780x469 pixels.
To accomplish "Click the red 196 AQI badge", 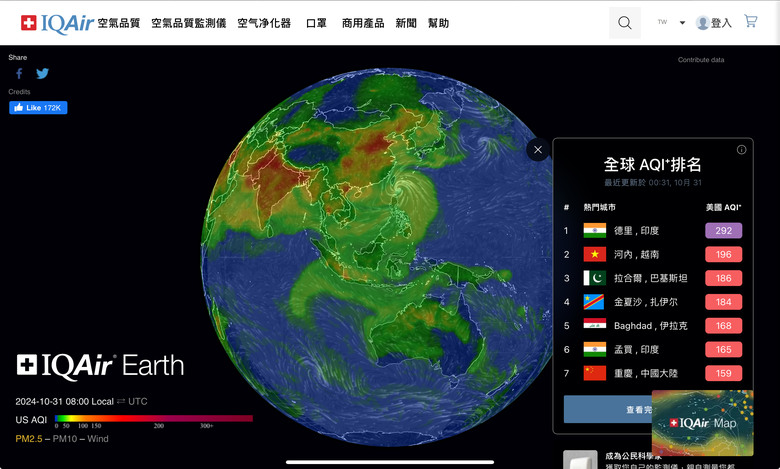I will [x=723, y=254].
